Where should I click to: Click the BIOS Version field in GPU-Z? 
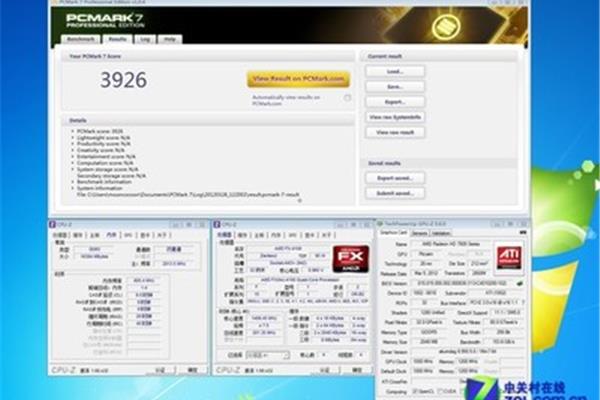(463, 284)
